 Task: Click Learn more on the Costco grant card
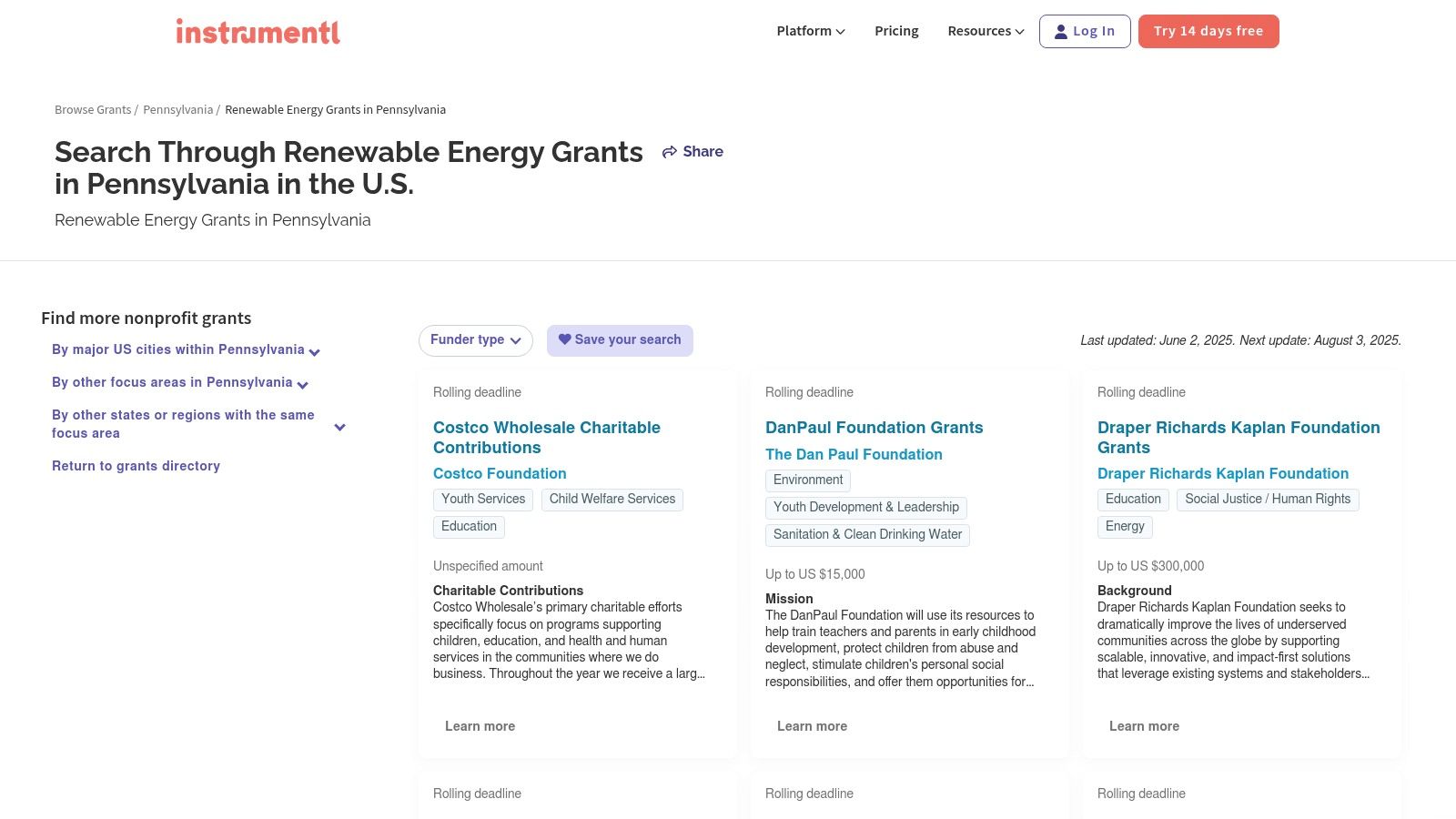480,725
